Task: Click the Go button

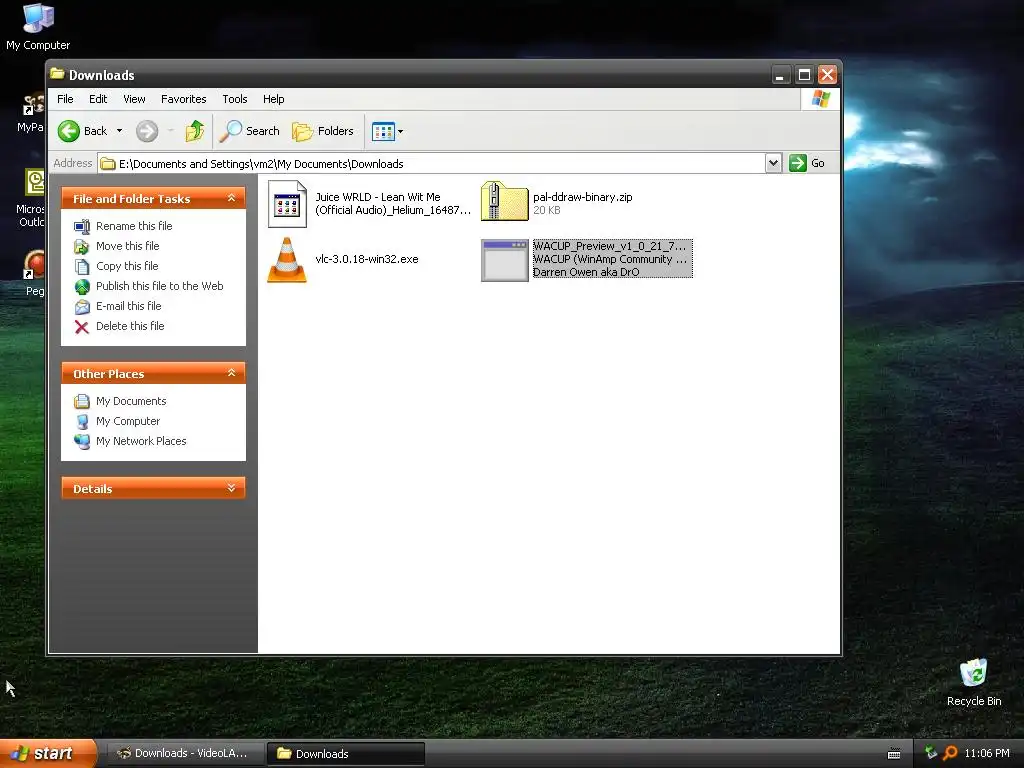Action: click(x=807, y=163)
